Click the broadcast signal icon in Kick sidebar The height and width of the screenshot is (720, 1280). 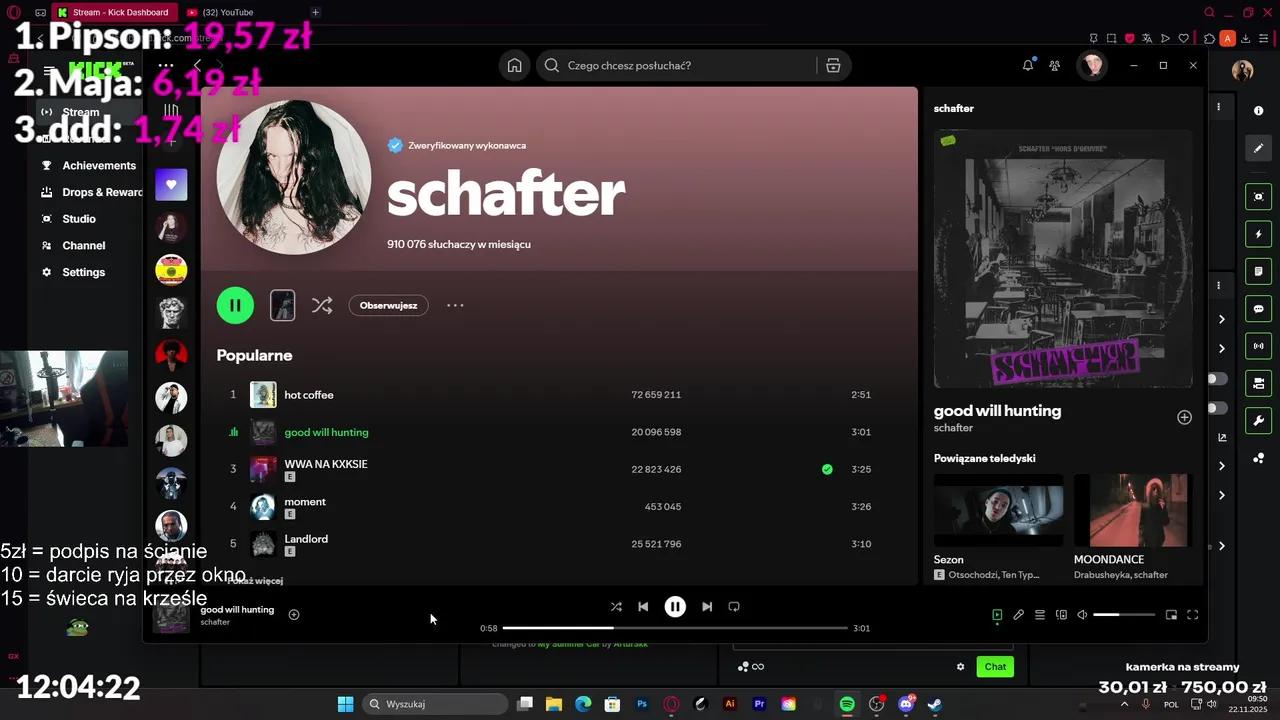(1259, 346)
